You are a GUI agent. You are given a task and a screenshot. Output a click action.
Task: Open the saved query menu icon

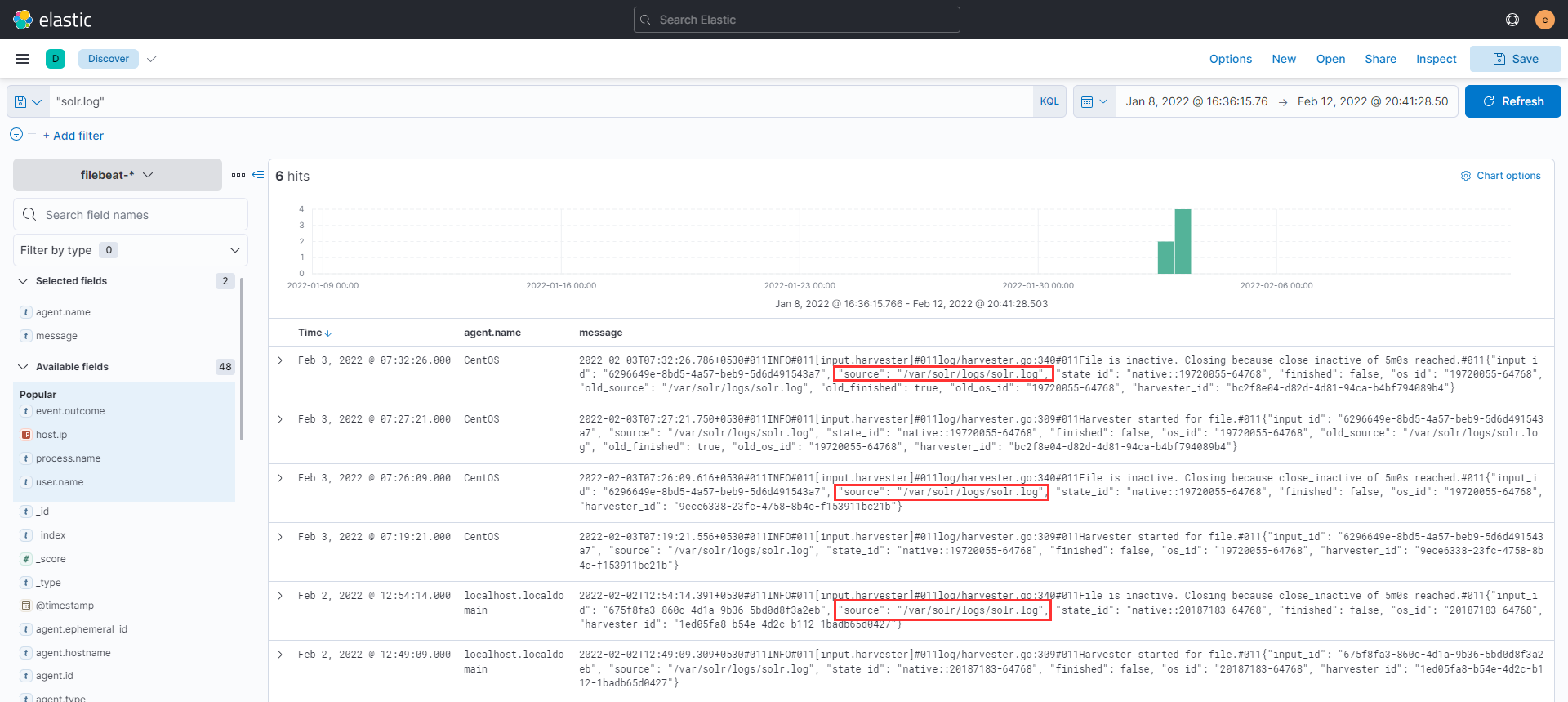(x=28, y=101)
